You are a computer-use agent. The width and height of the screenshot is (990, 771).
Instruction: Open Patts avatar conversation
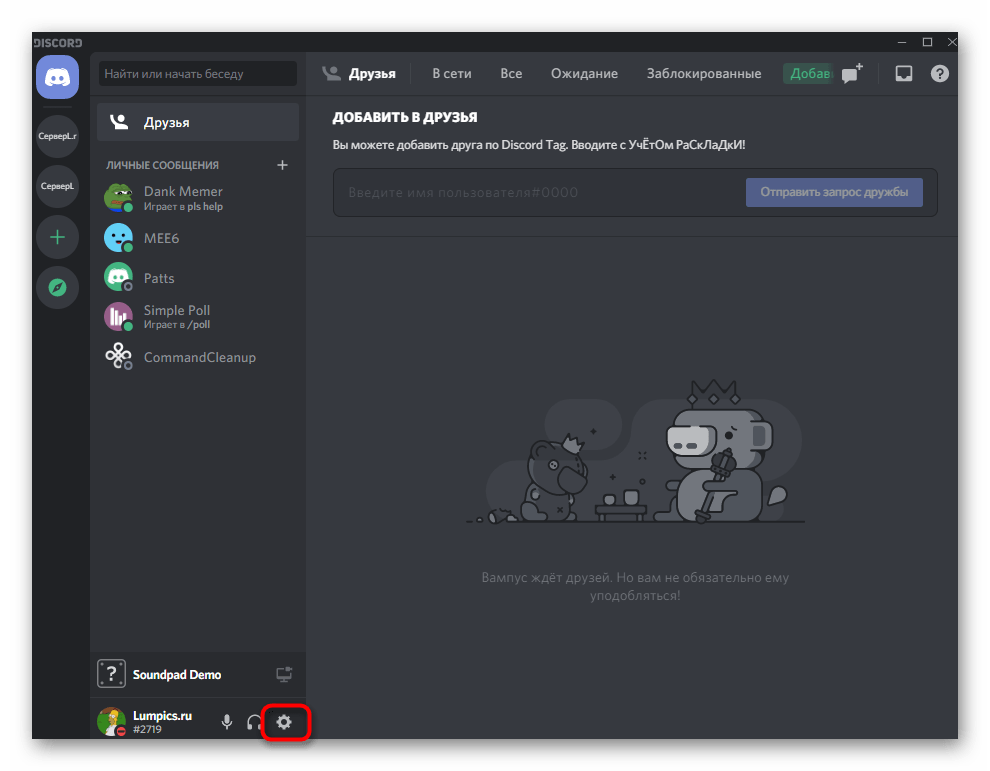coord(119,277)
